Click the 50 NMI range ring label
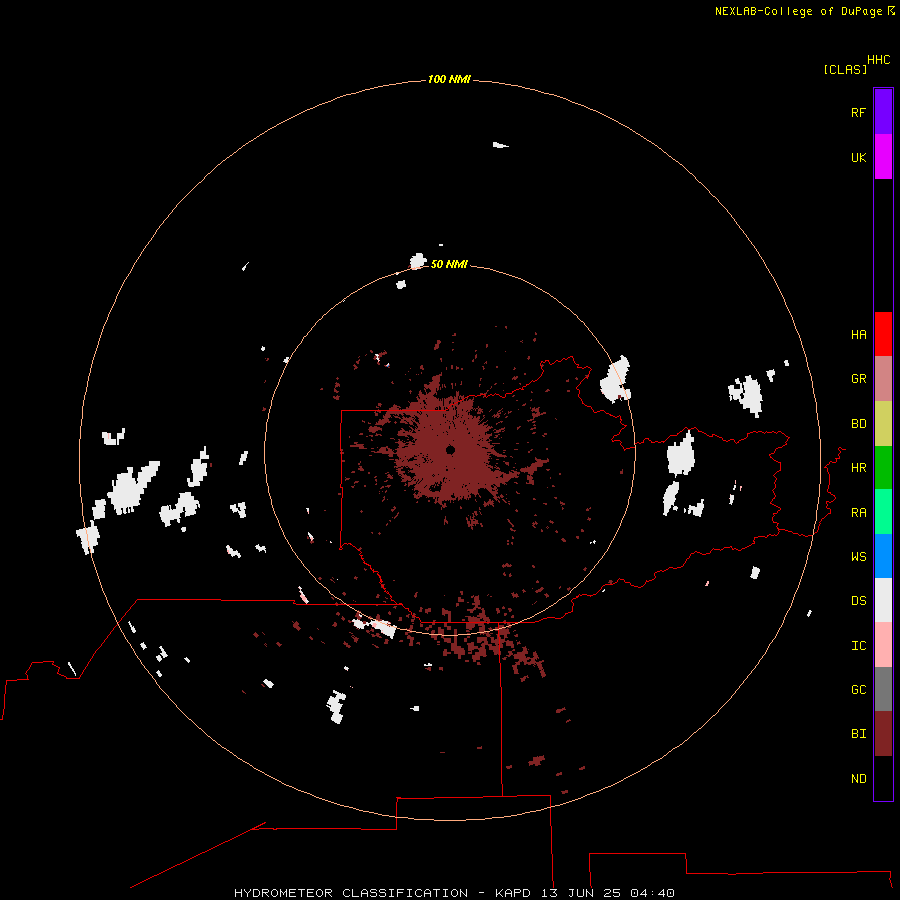The height and width of the screenshot is (900, 900). tap(449, 264)
